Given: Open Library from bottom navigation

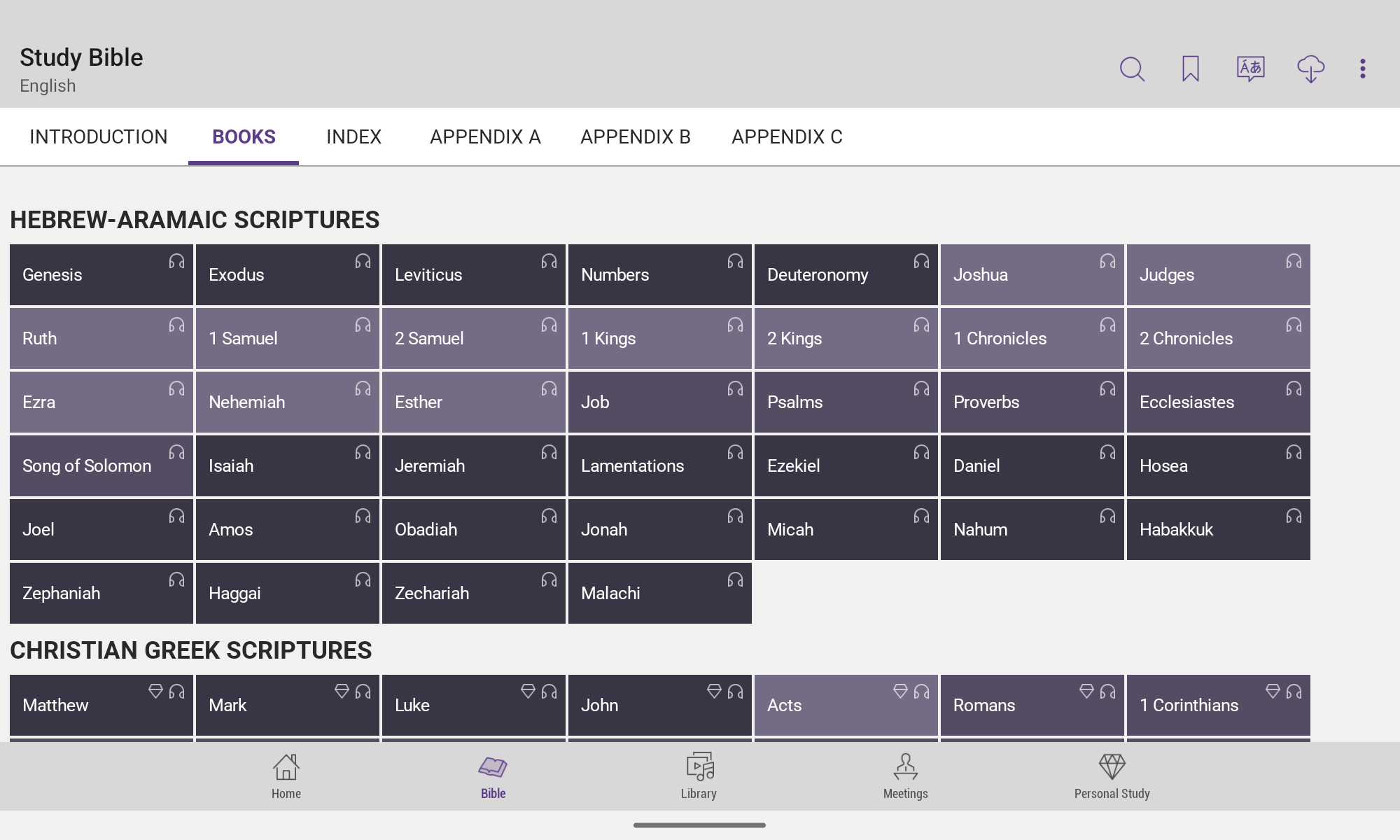Looking at the screenshot, I should 699,776.
